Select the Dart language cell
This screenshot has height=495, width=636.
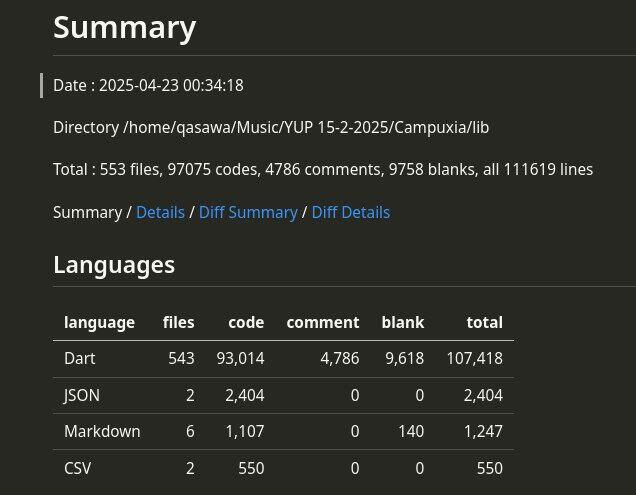pyautogui.click(x=79, y=358)
